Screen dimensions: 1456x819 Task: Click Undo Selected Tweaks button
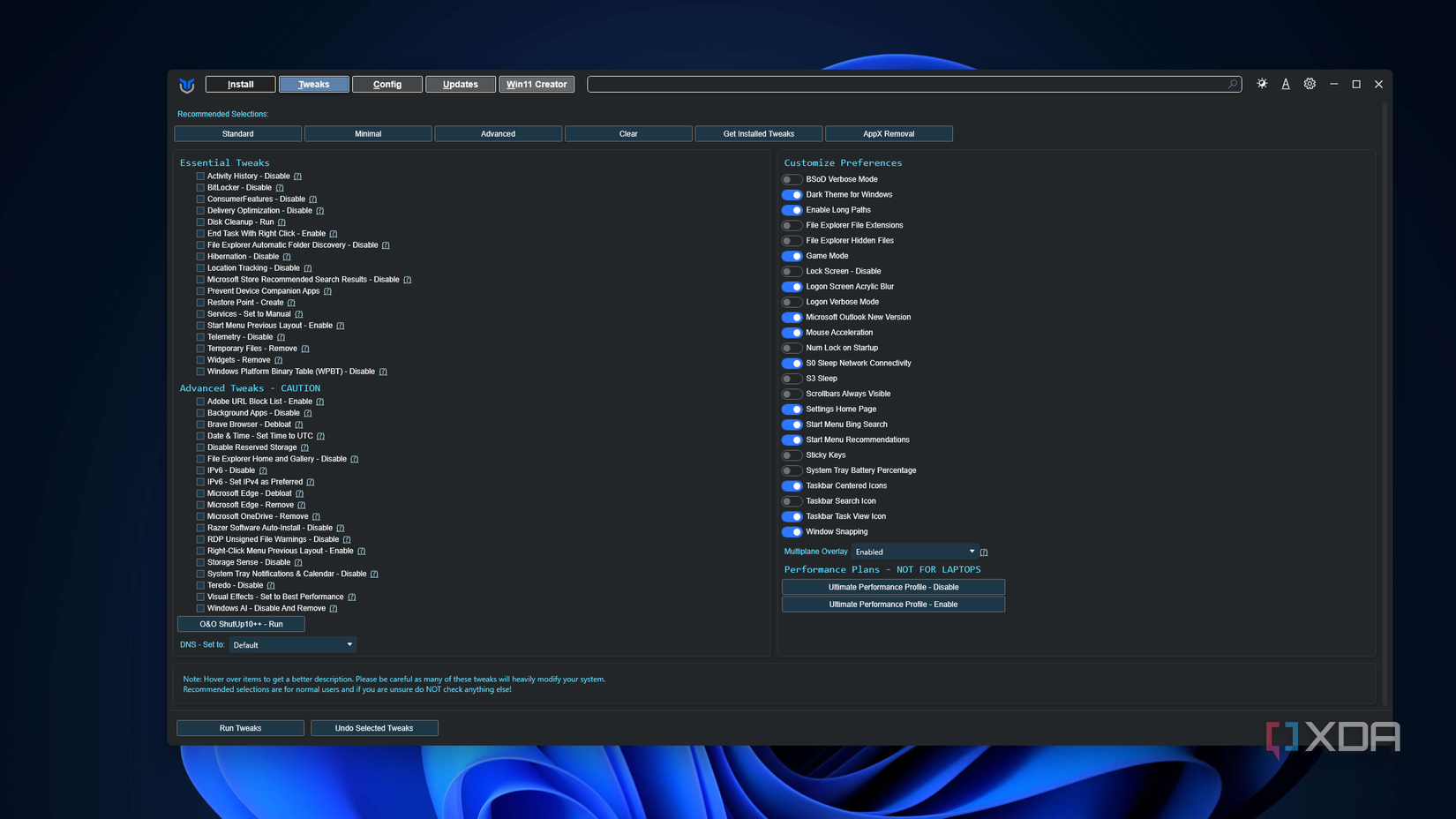[374, 728]
